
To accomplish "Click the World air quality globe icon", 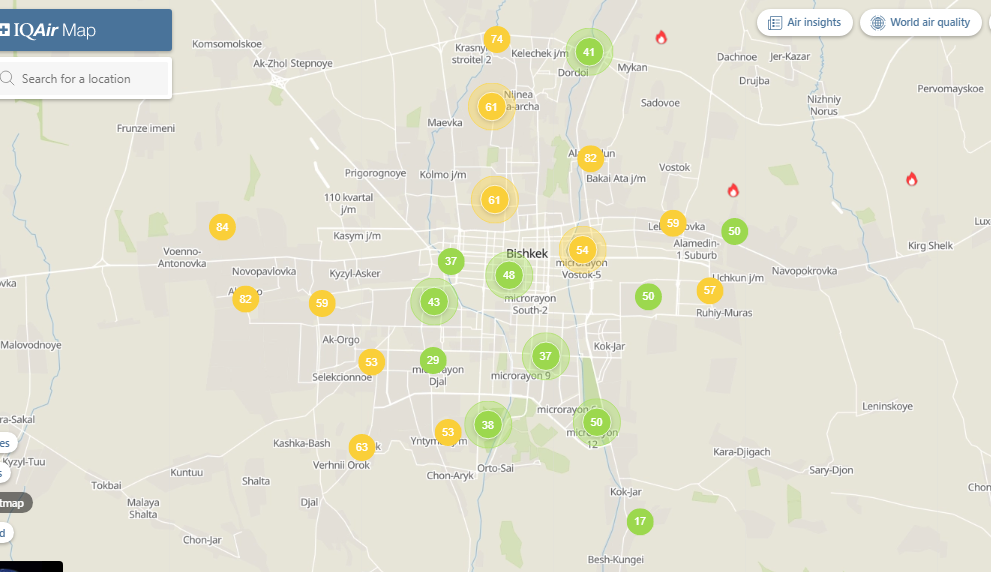I will [x=878, y=23].
